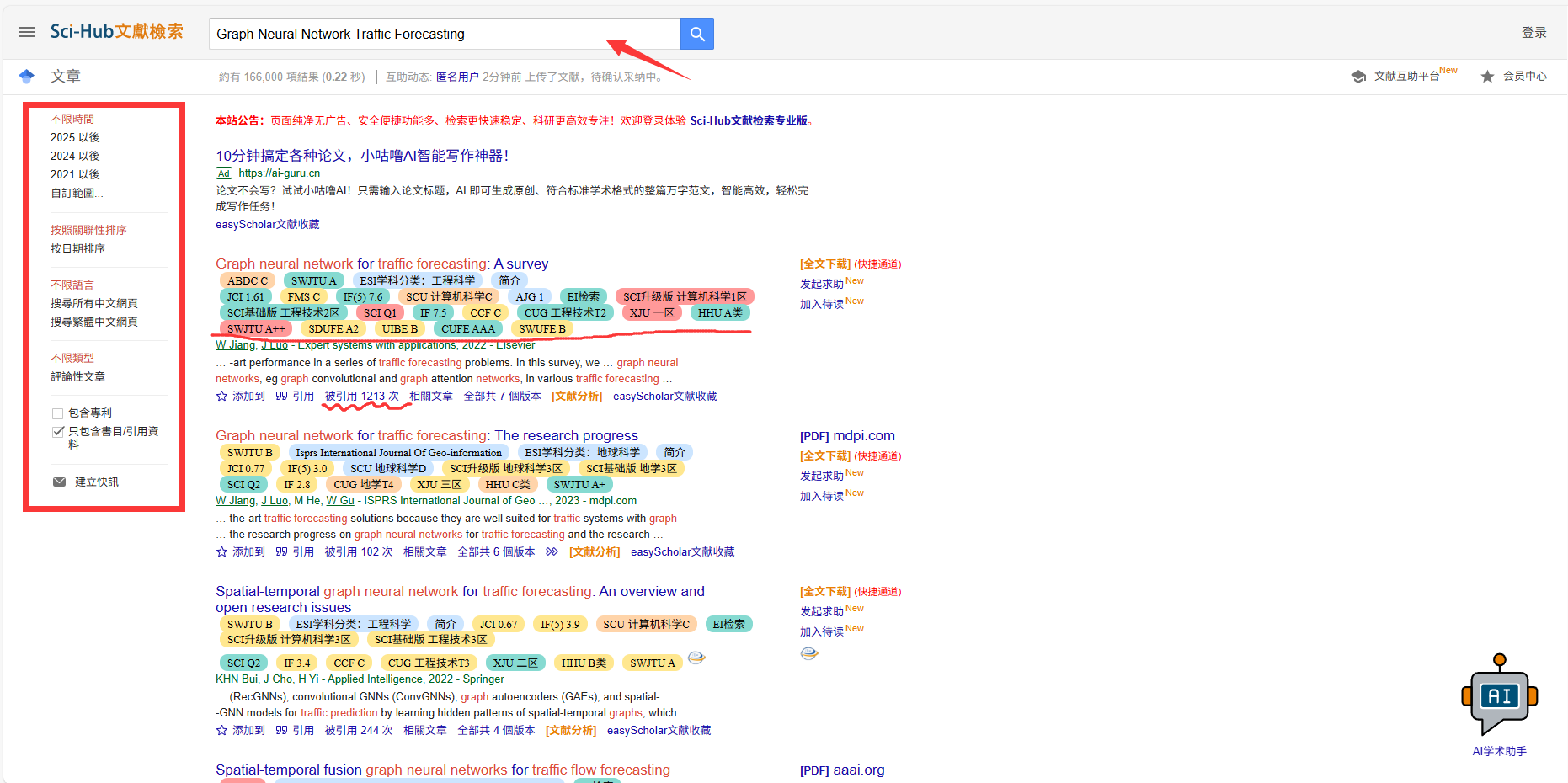Click easyScholar文献收藏 under the ad
The width and height of the screenshot is (1568, 783).
267,224
